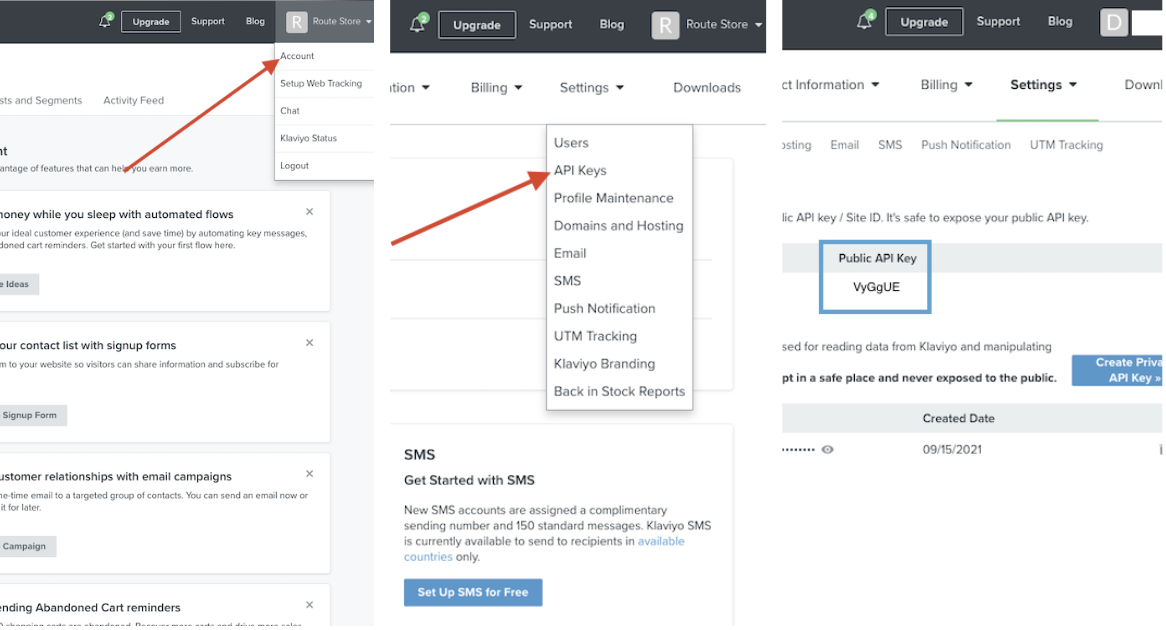Open Route Store dropdown in middle panel
The image size is (1166, 630).
coord(724,25)
